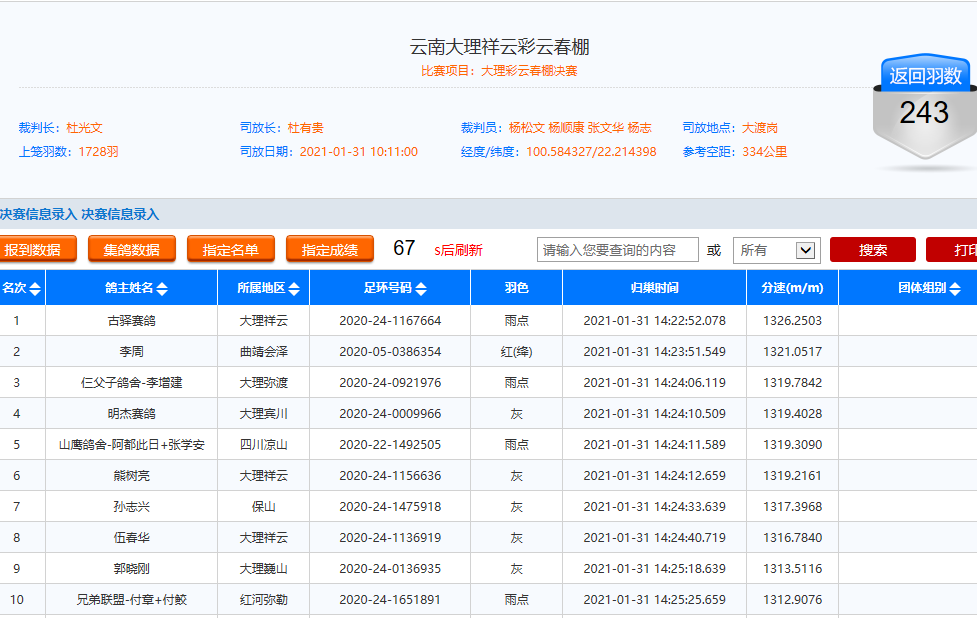The width and height of the screenshot is (977, 618).
Task: Click the 参考空距 334公里 value
Action: 765,152
